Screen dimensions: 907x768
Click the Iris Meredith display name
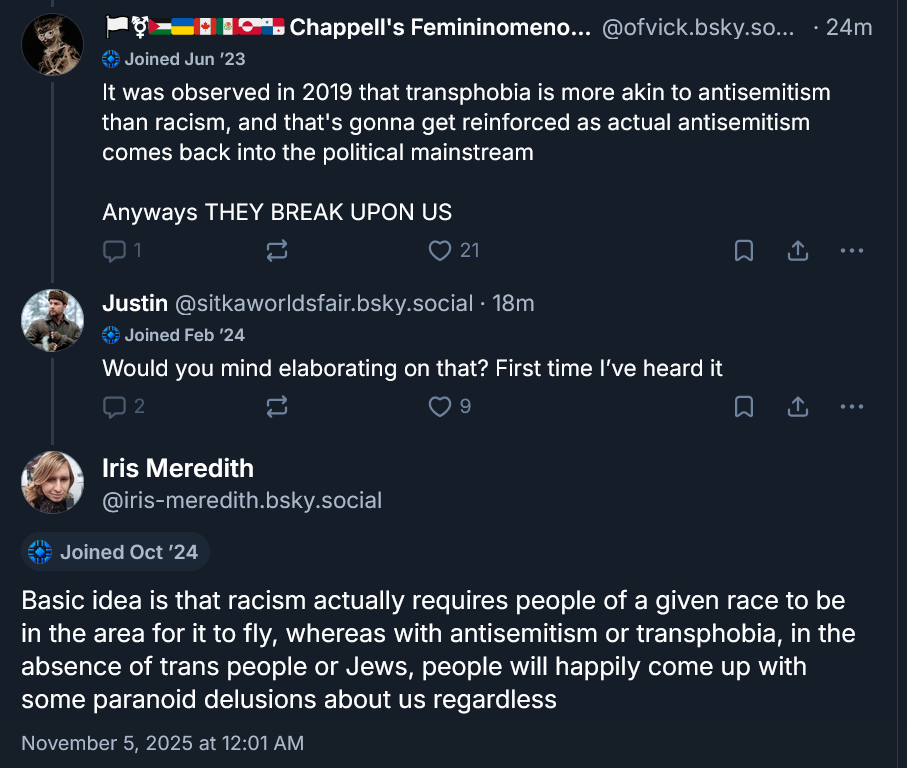coord(178,468)
